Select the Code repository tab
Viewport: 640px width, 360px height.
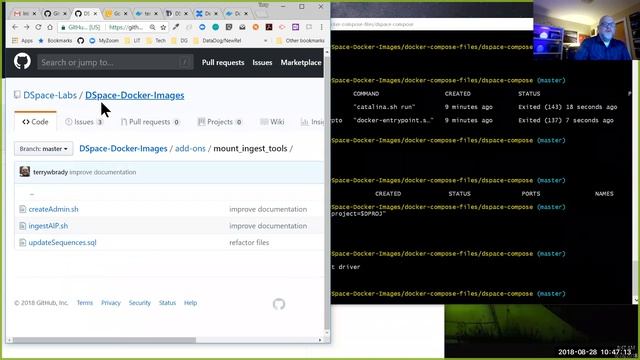[x=35, y=122]
